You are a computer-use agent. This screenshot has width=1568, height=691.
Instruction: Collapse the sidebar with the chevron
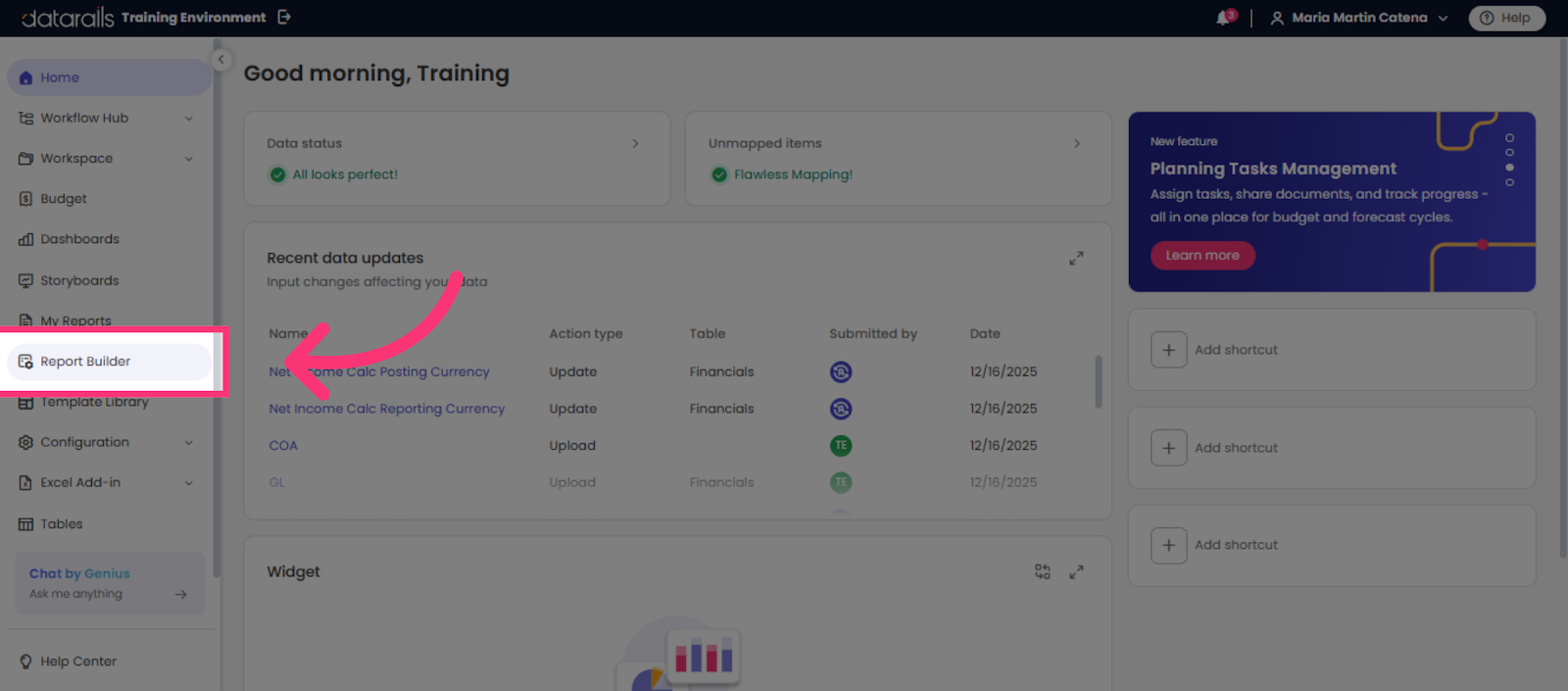click(x=221, y=60)
